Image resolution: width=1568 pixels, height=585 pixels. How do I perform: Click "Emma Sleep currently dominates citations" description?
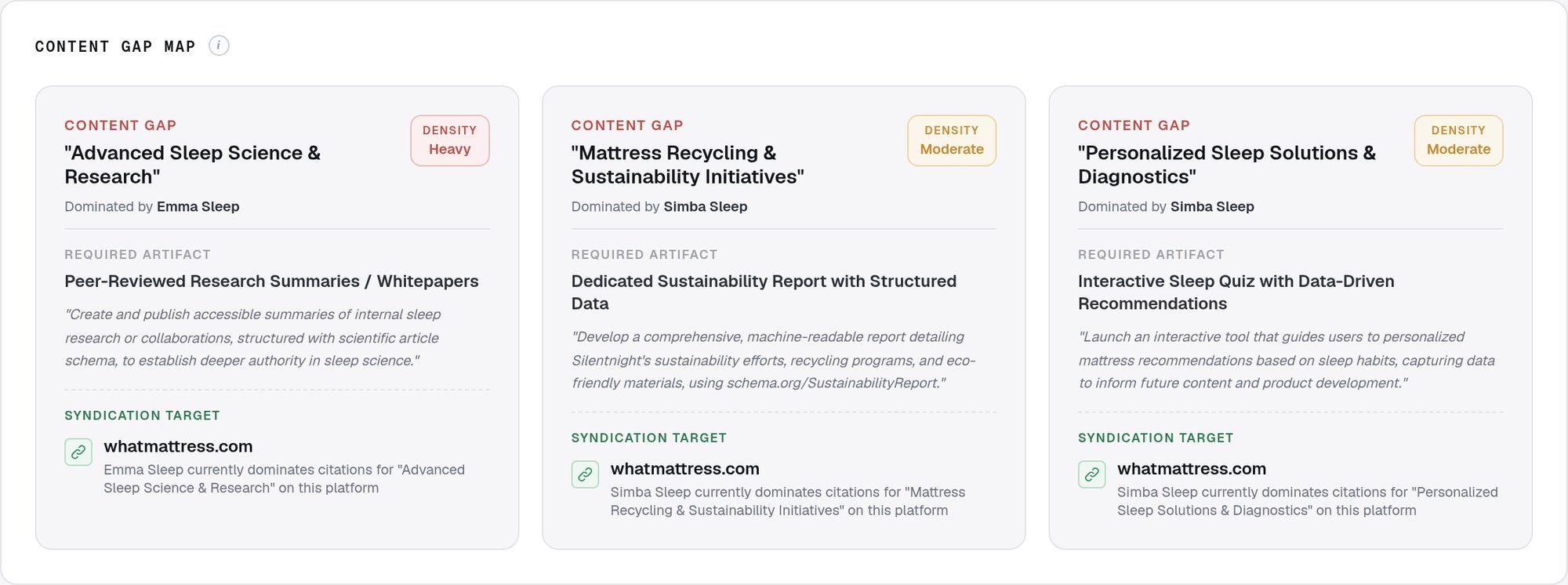coord(284,479)
